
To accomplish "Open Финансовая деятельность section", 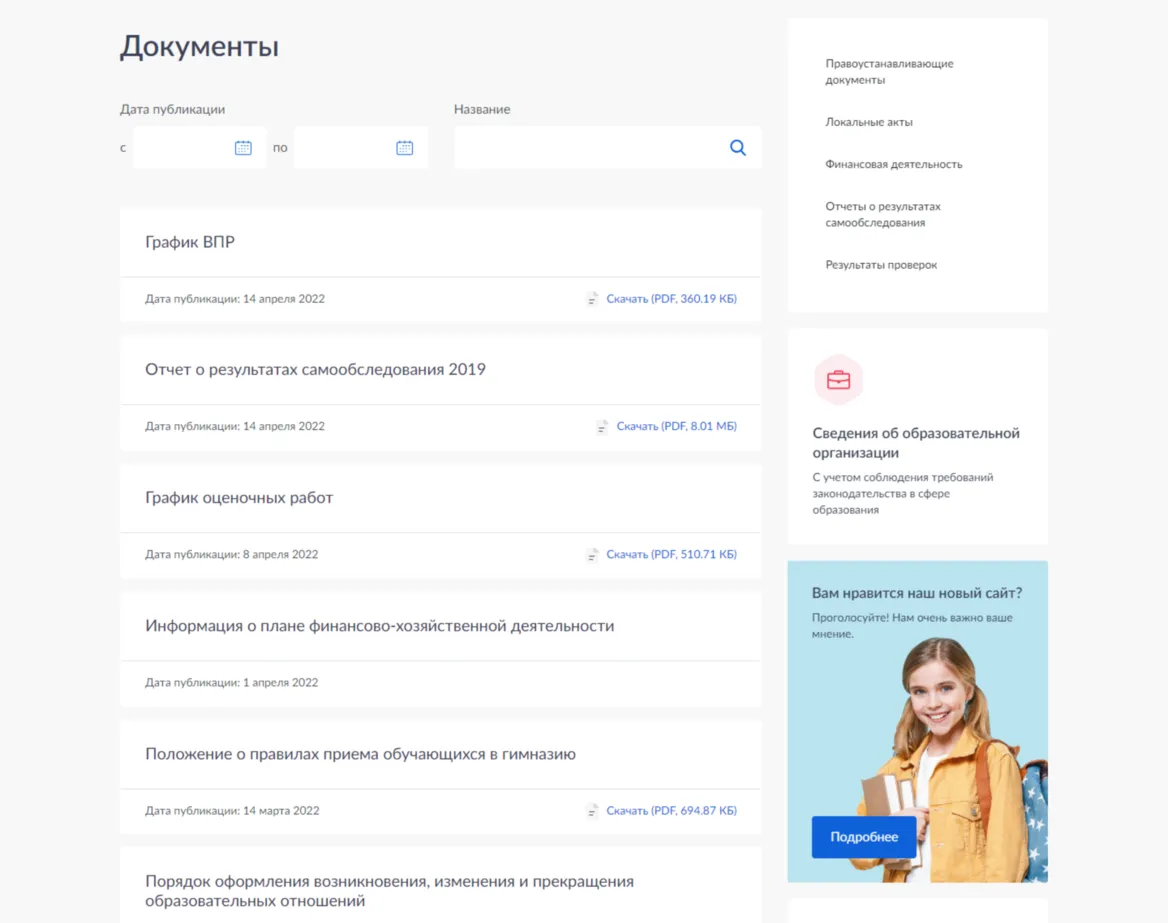I will coord(893,164).
